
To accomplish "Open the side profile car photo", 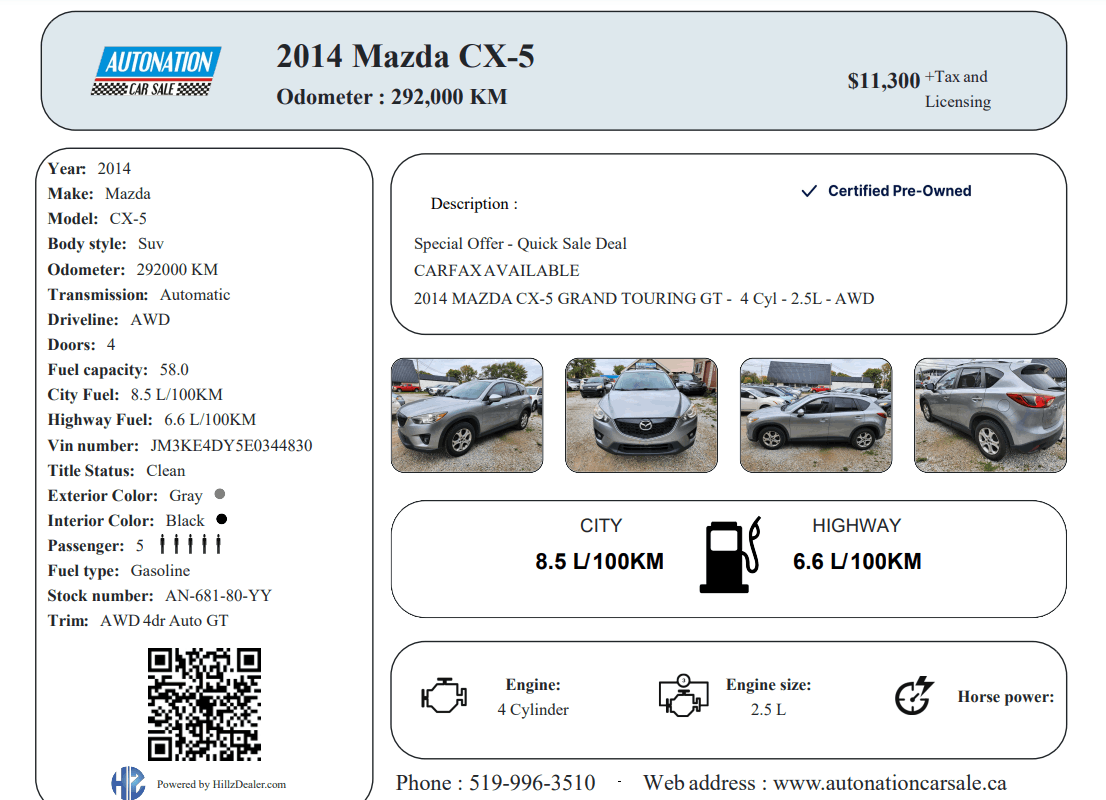I will coord(816,415).
